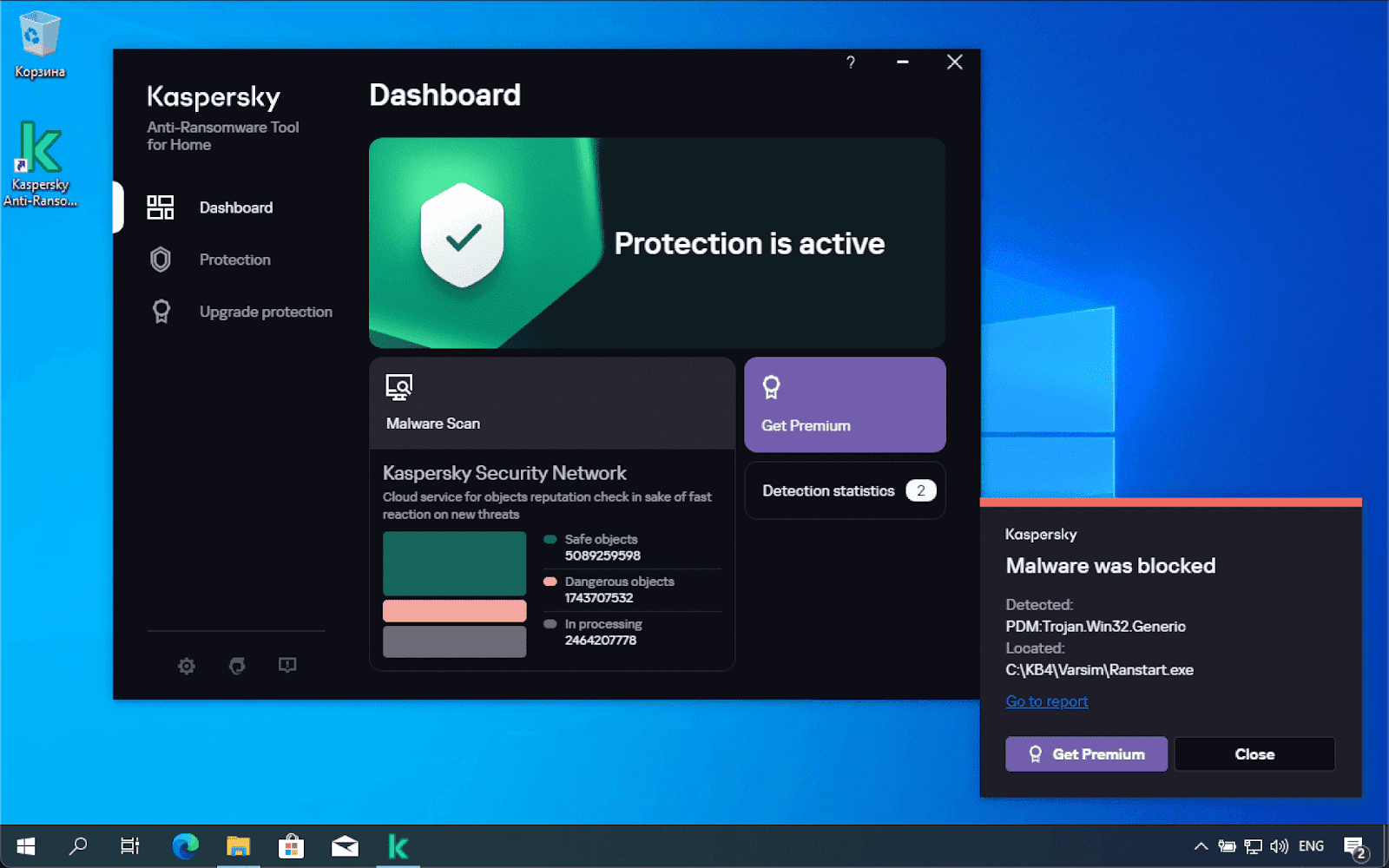
Task: Click the Protection shield sidebar icon
Action: [161, 260]
